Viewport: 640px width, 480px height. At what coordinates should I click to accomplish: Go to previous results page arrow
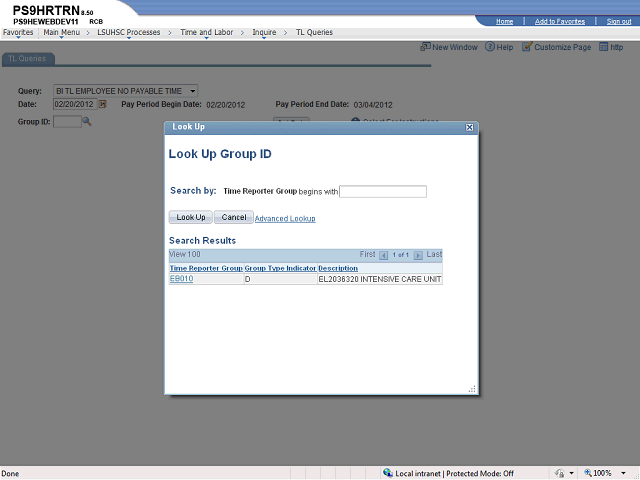click(383, 256)
